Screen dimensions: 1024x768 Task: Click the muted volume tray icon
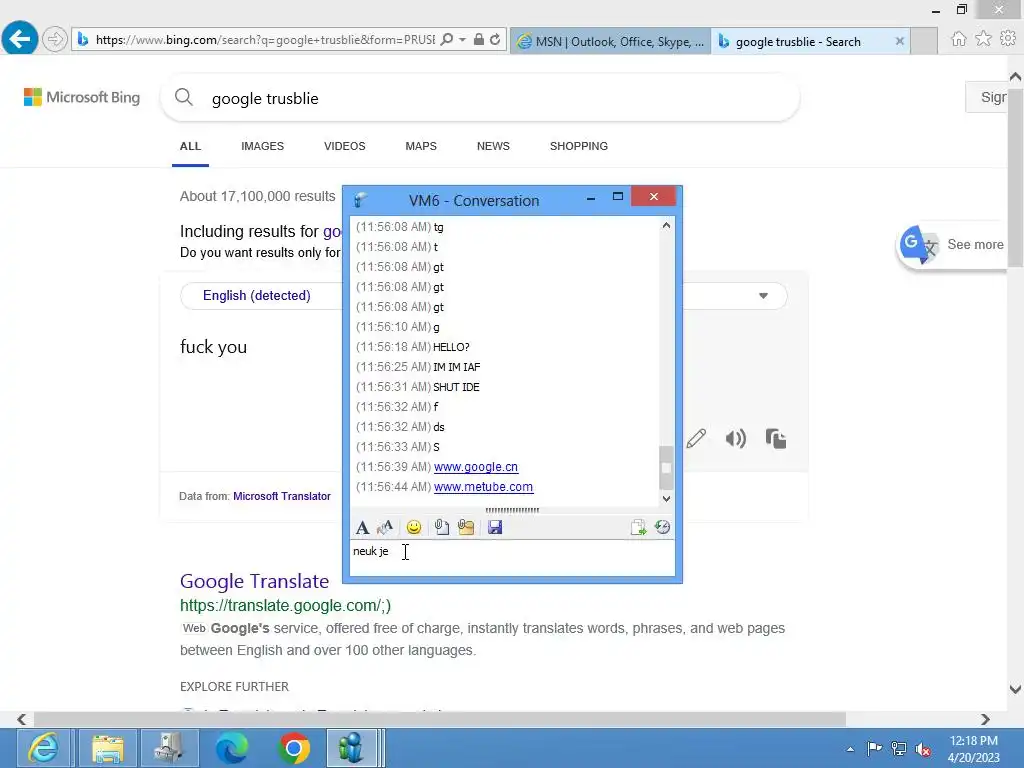pos(923,749)
